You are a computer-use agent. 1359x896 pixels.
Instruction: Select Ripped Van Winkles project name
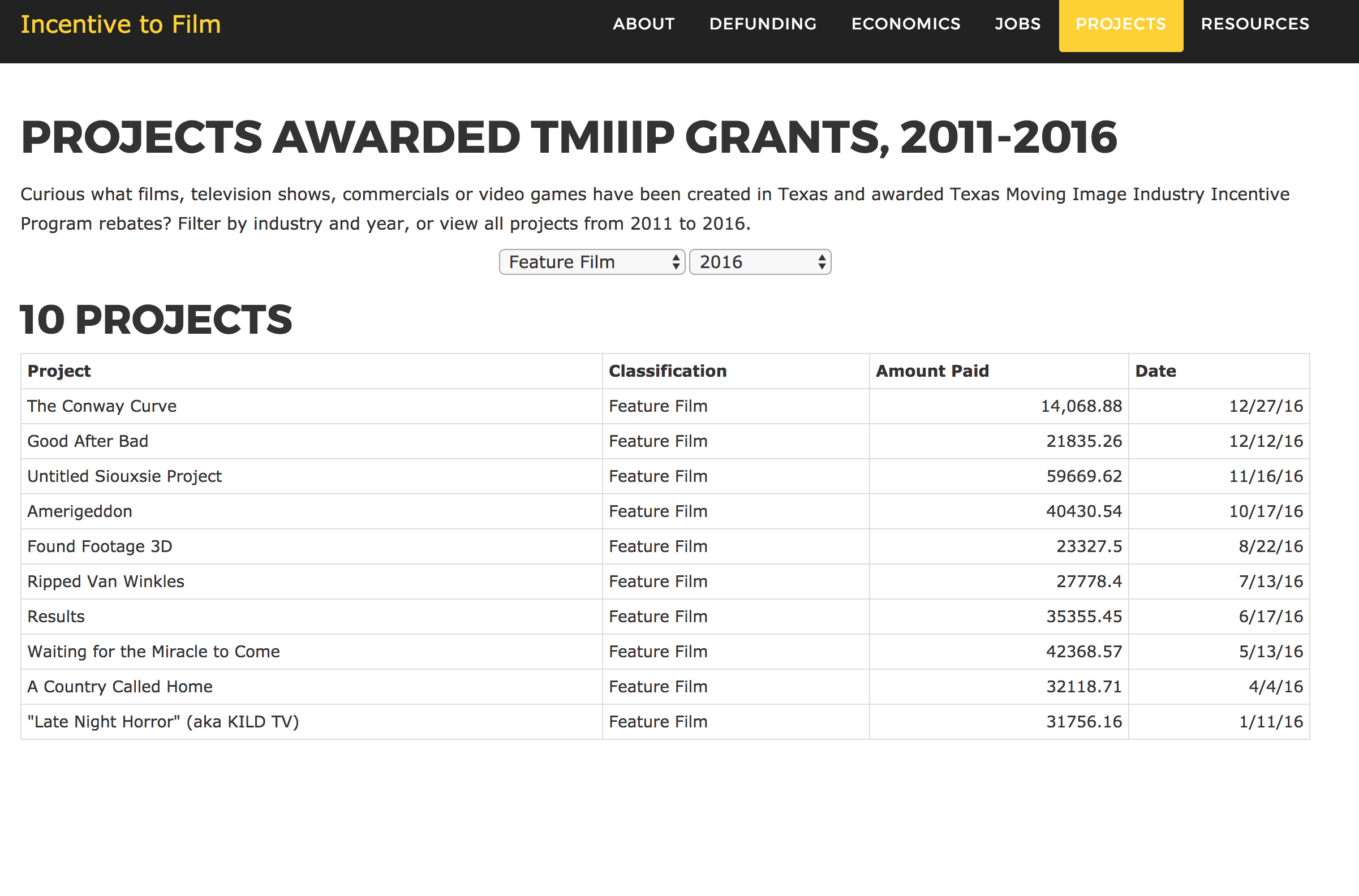click(x=106, y=581)
